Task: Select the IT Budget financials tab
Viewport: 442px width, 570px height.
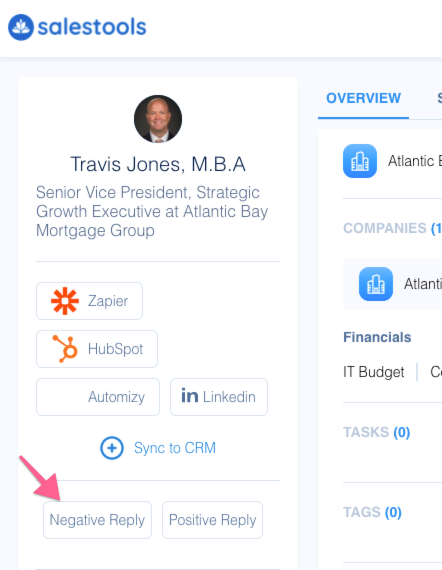Action: 374,372
